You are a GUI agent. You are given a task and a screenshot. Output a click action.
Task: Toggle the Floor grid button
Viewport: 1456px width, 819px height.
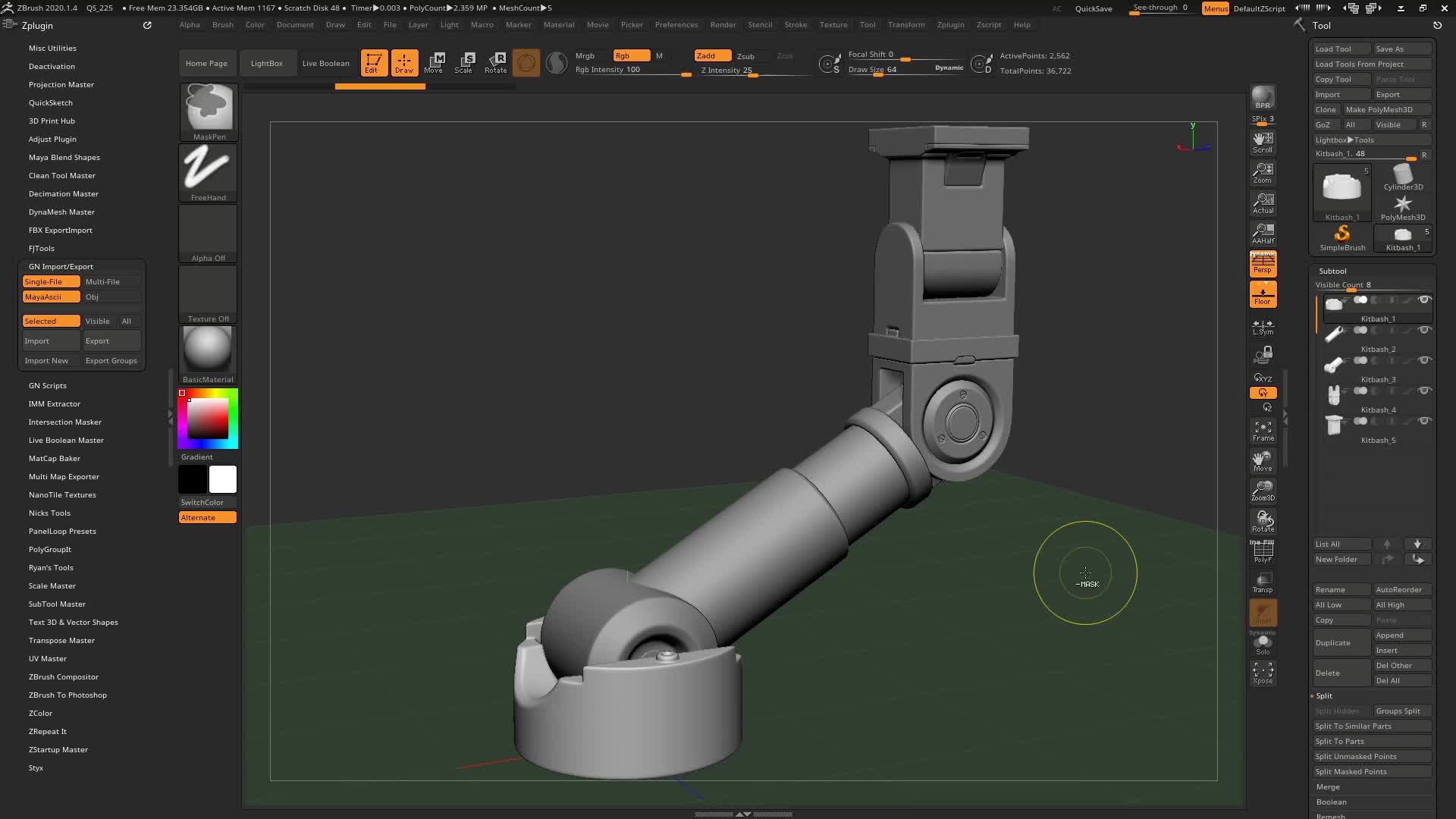(1263, 295)
